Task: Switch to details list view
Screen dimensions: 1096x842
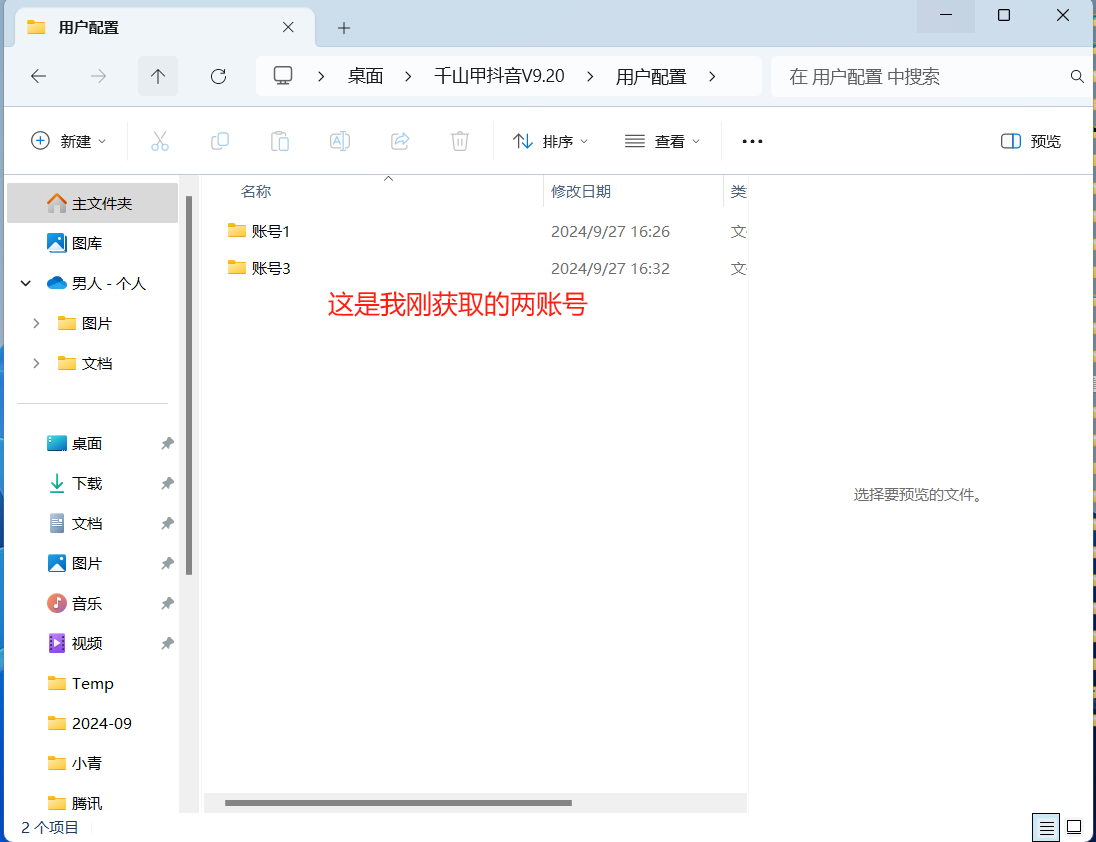Action: (1046, 827)
